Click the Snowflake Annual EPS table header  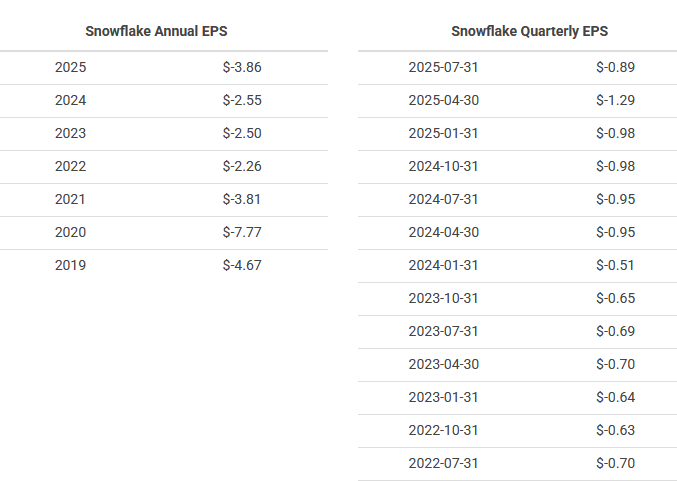click(163, 31)
